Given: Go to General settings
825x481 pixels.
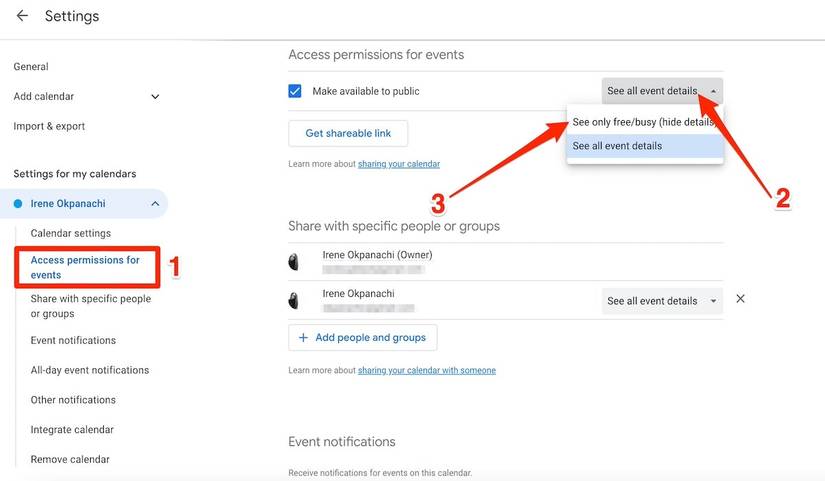Looking at the screenshot, I should (x=31, y=67).
